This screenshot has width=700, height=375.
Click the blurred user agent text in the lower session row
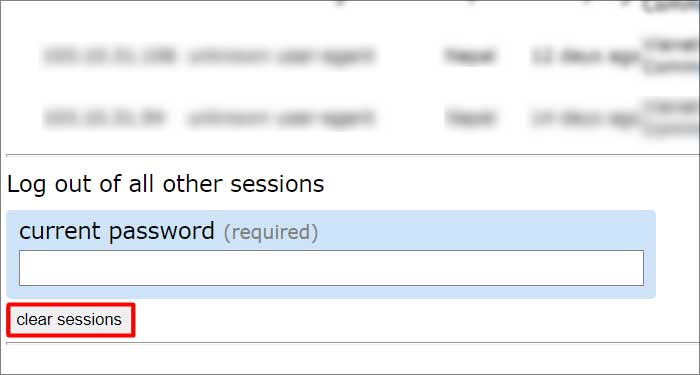pos(280,118)
